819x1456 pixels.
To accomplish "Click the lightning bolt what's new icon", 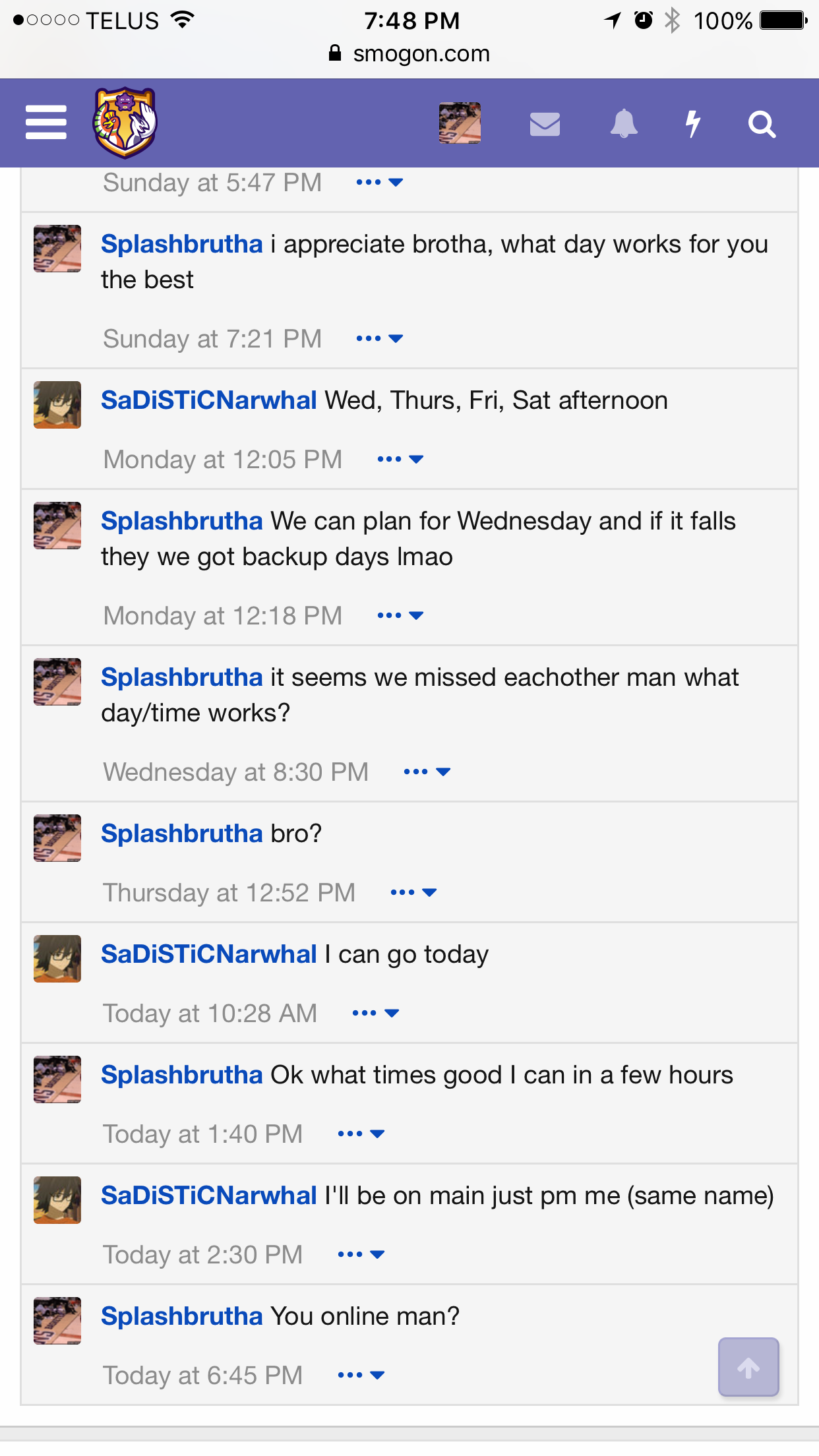I will click(x=692, y=124).
